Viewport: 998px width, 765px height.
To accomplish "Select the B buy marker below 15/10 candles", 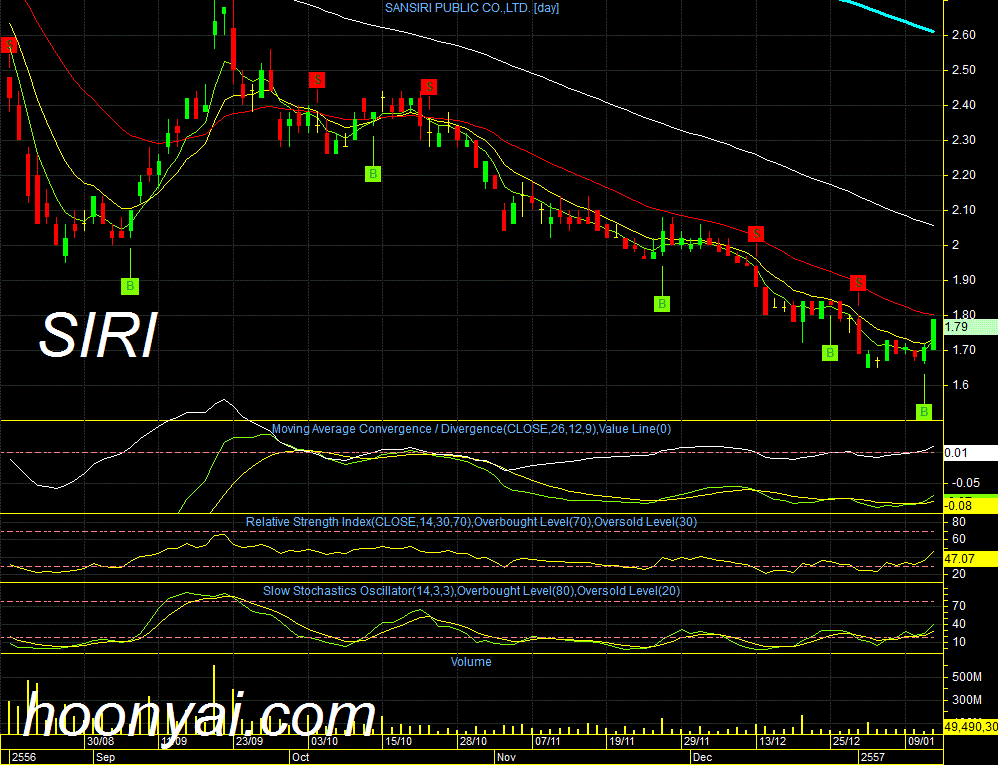I will [x=373, y=174].
